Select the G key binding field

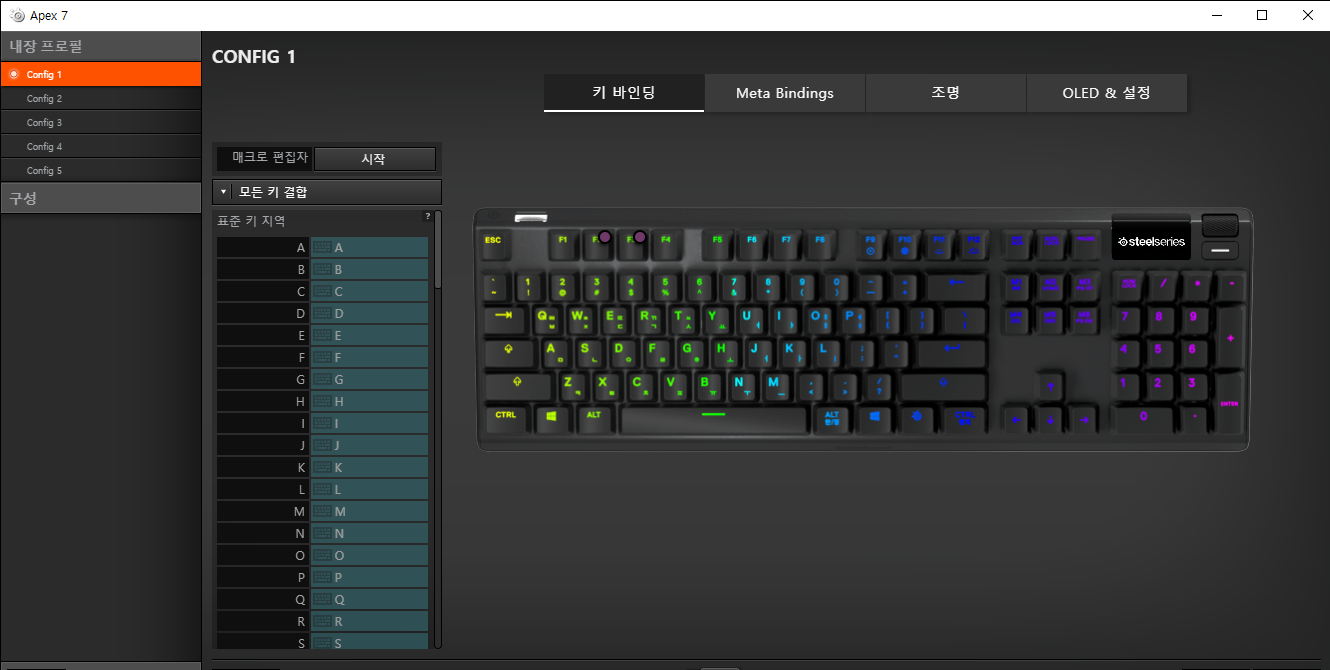pos(370,379)
